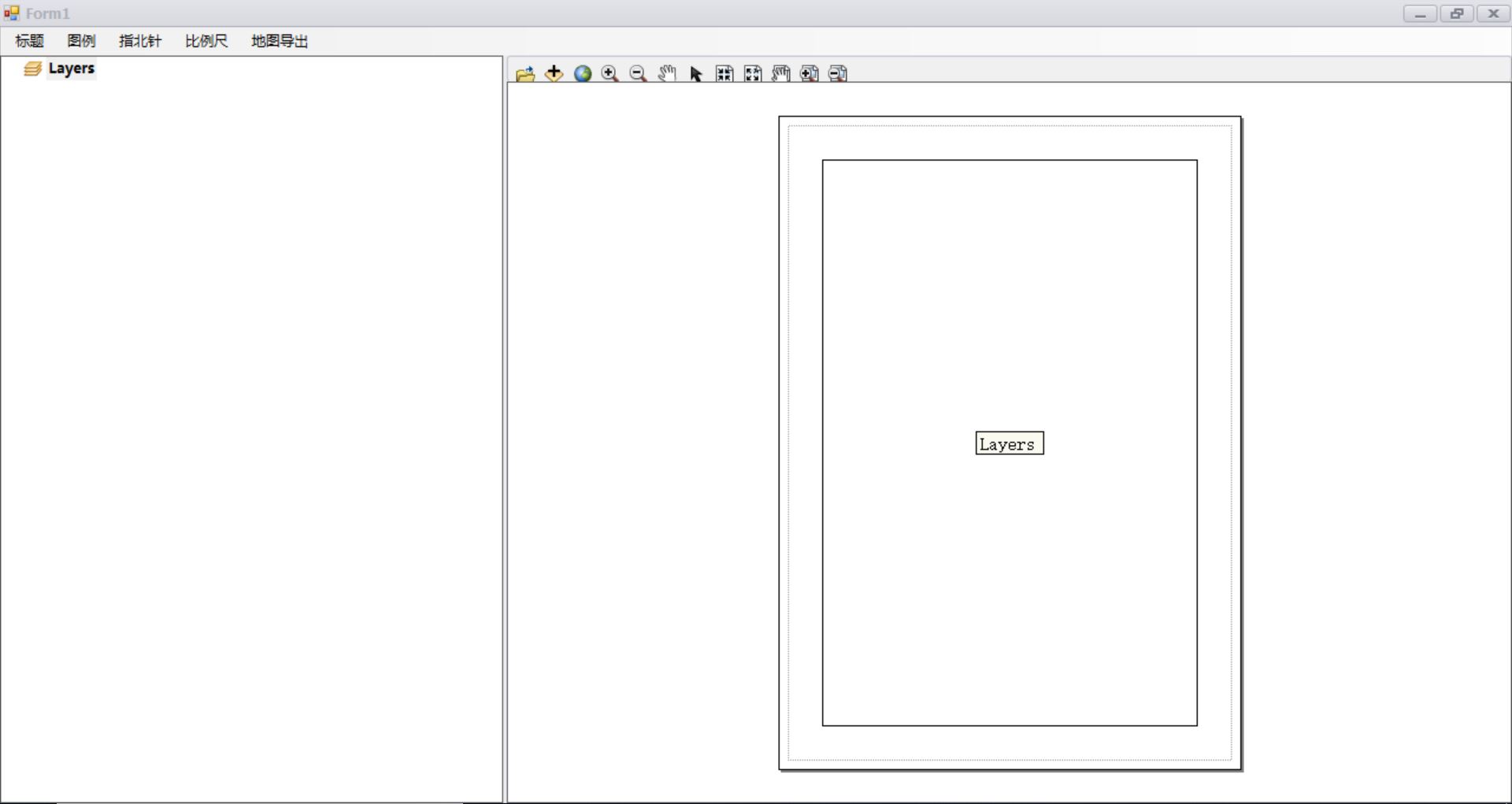Select the map Zoom Out magnifier tool
Image resolution: width=1512 pixels, height=804 pixels.
point(639,73)
